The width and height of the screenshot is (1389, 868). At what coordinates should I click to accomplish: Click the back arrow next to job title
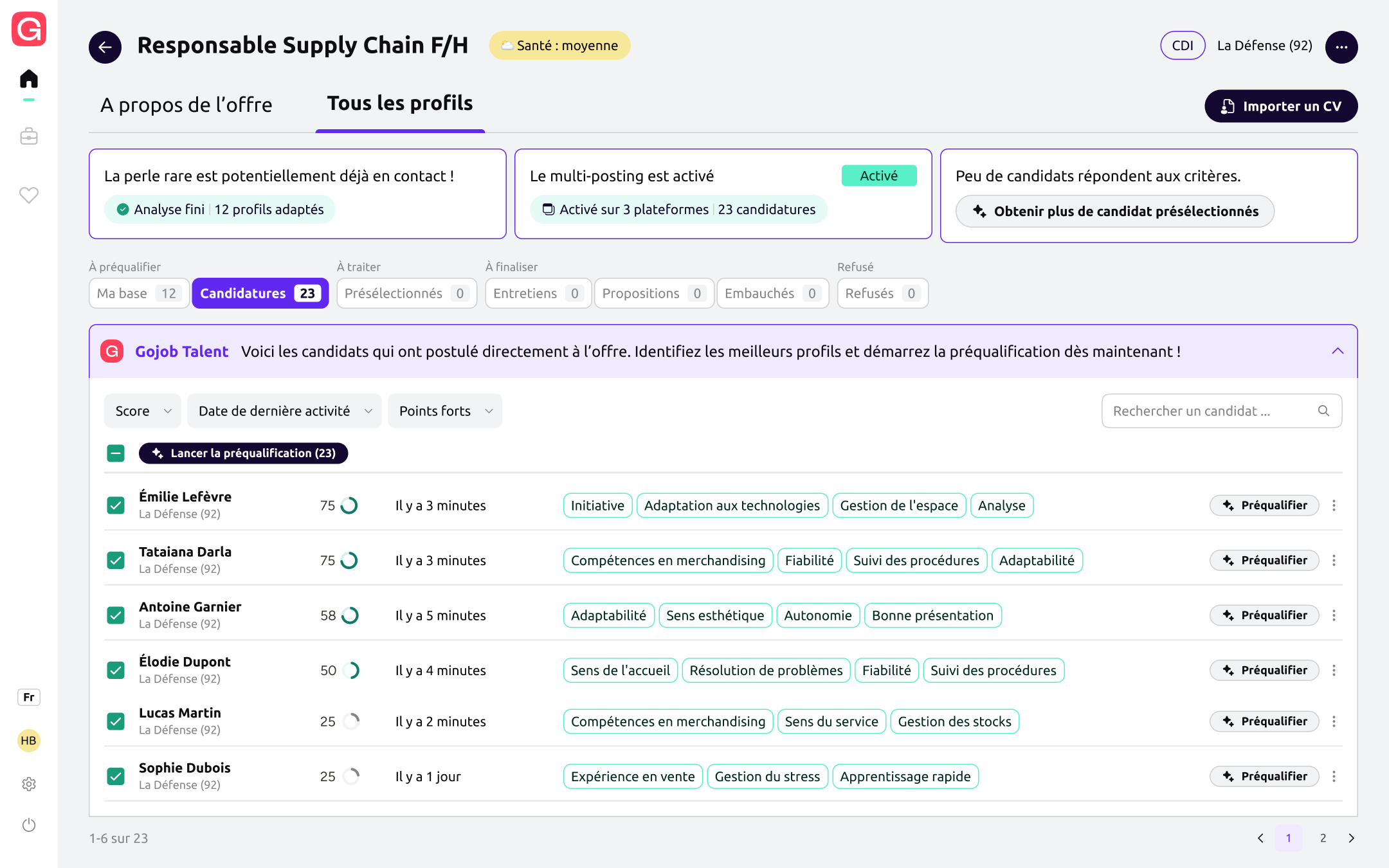(105, 46)
